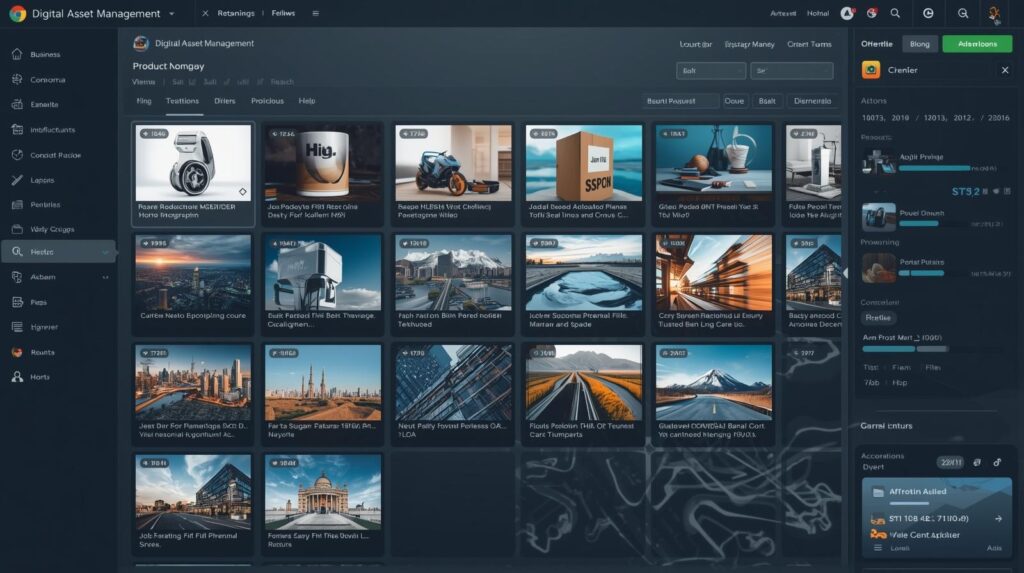Click the Blong button
Image resolution: width=1024 pixels, height=573 pixels.
click(920, 44)
